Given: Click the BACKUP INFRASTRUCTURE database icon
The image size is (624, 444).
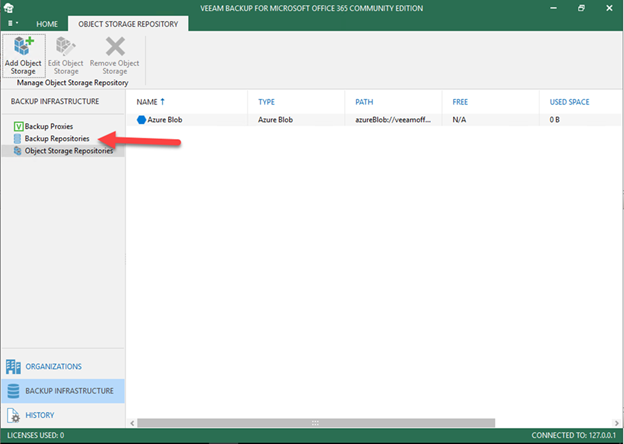Looking at the screenshot, I should (13, 391).
